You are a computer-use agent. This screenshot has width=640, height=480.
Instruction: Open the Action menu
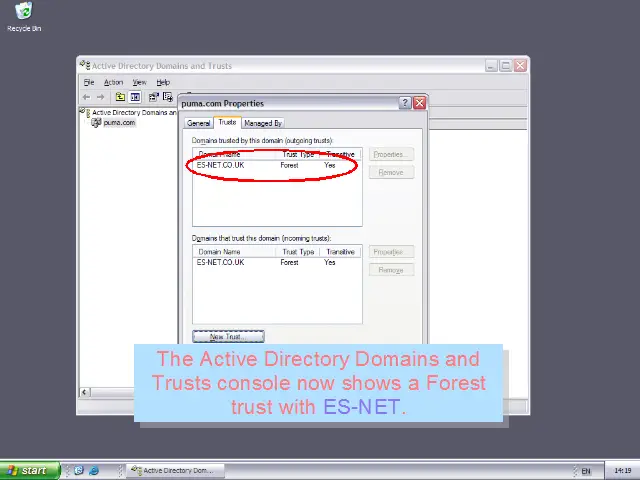113,82
